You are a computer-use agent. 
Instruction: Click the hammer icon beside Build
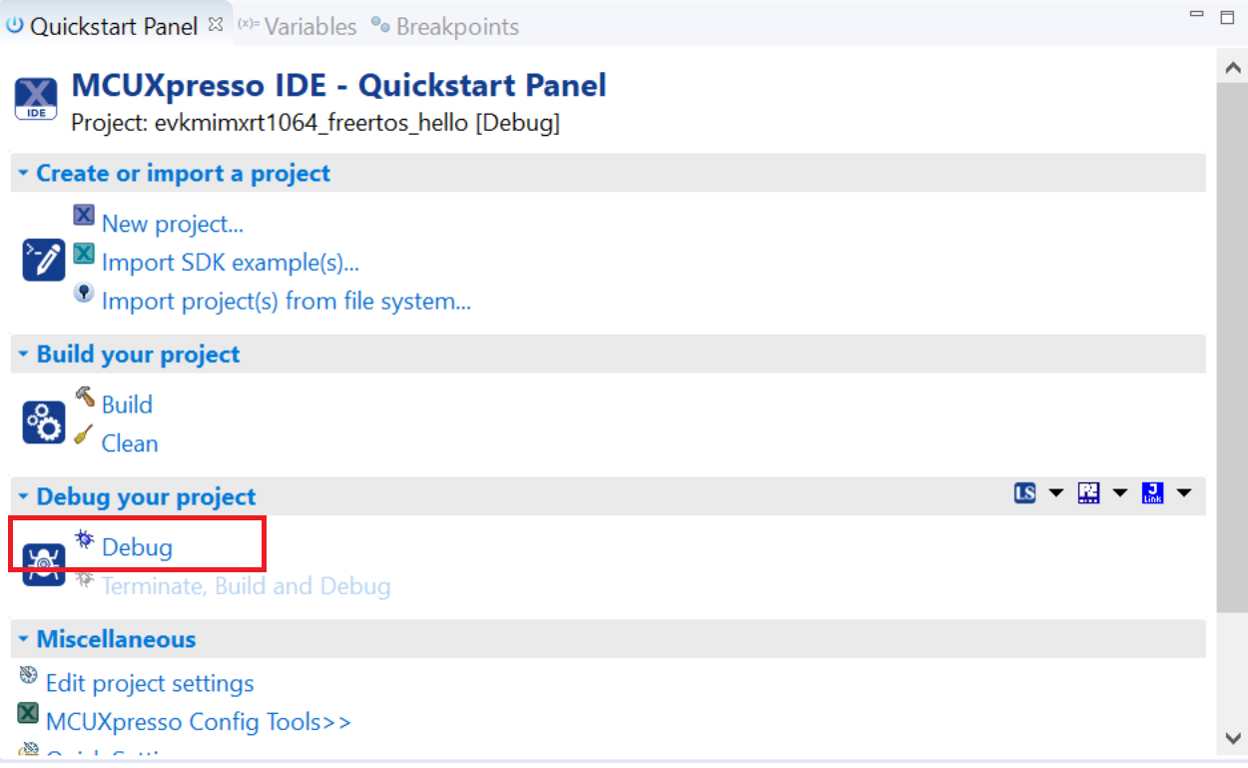tap(85, 396)
